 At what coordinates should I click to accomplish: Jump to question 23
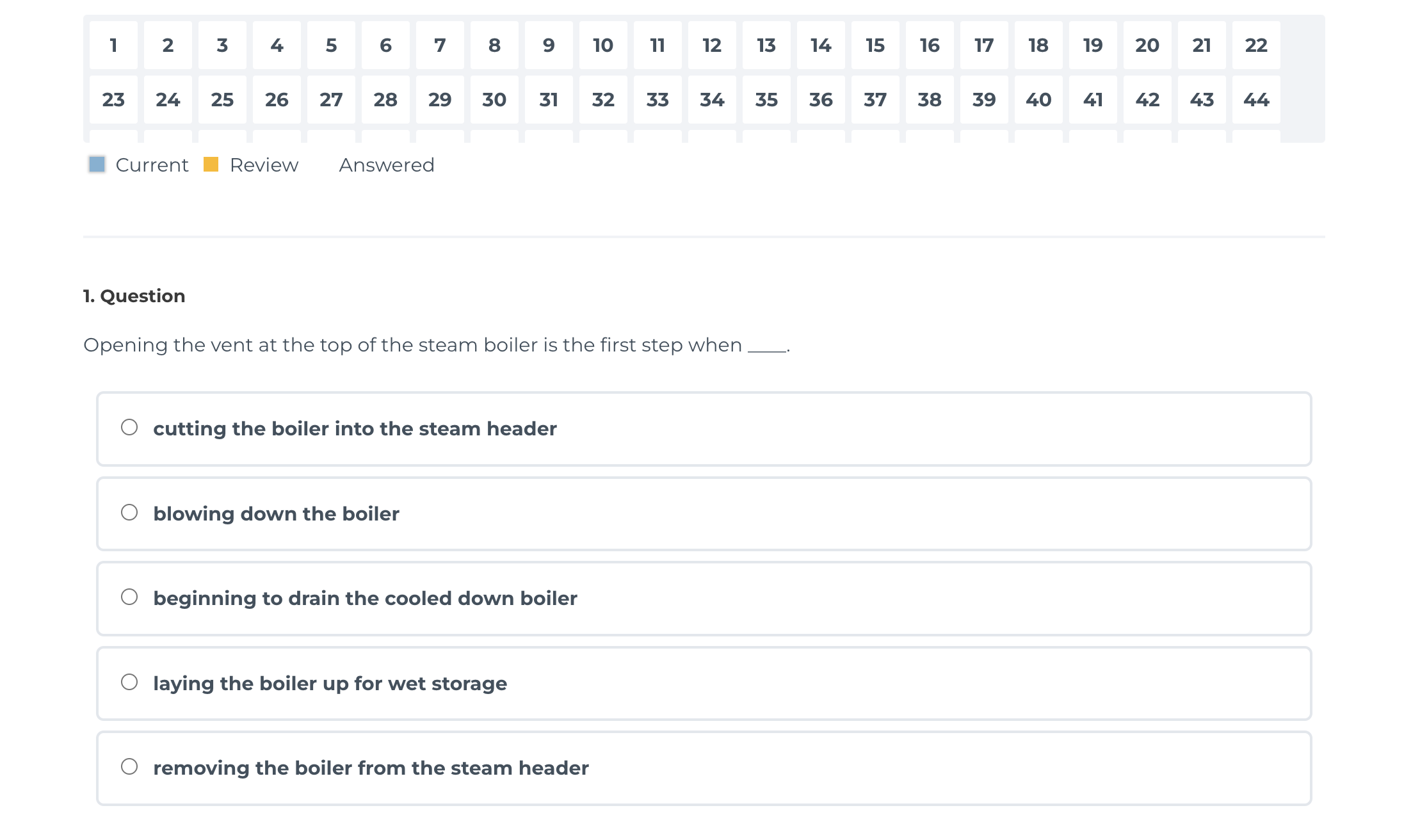113,100
